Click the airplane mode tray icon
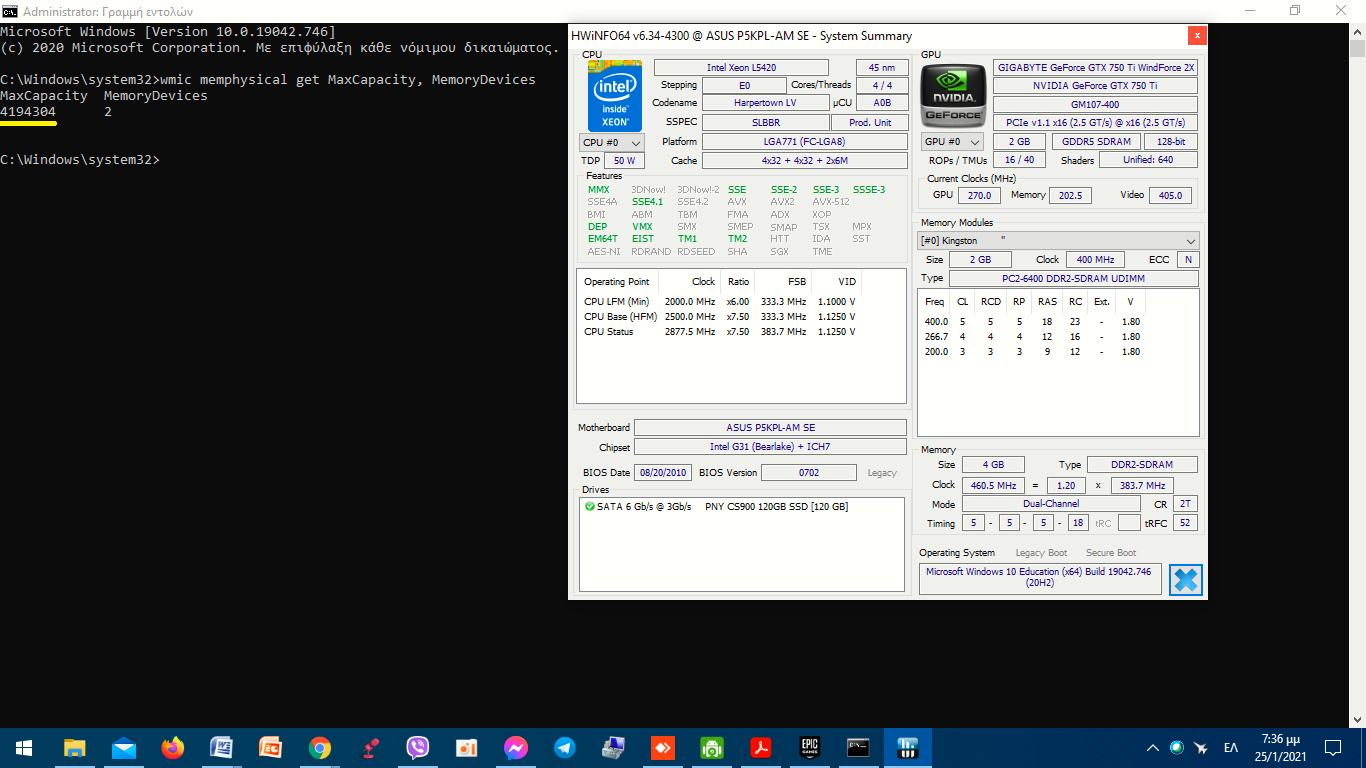The width and height of the screenshot is (1366, 768). 1201,747
